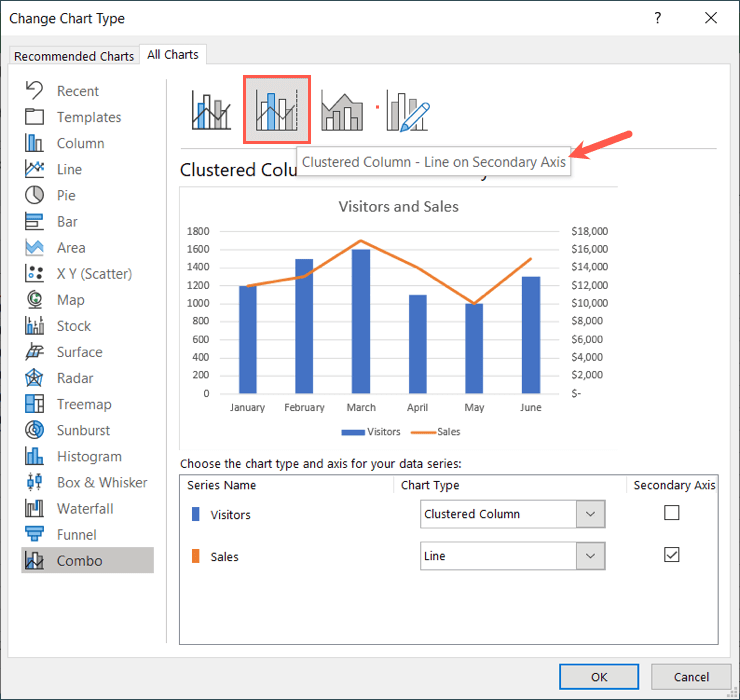740x700 pixels.
Task: Select Clustered Column - Line combo subtype
Action: point(211,110)
